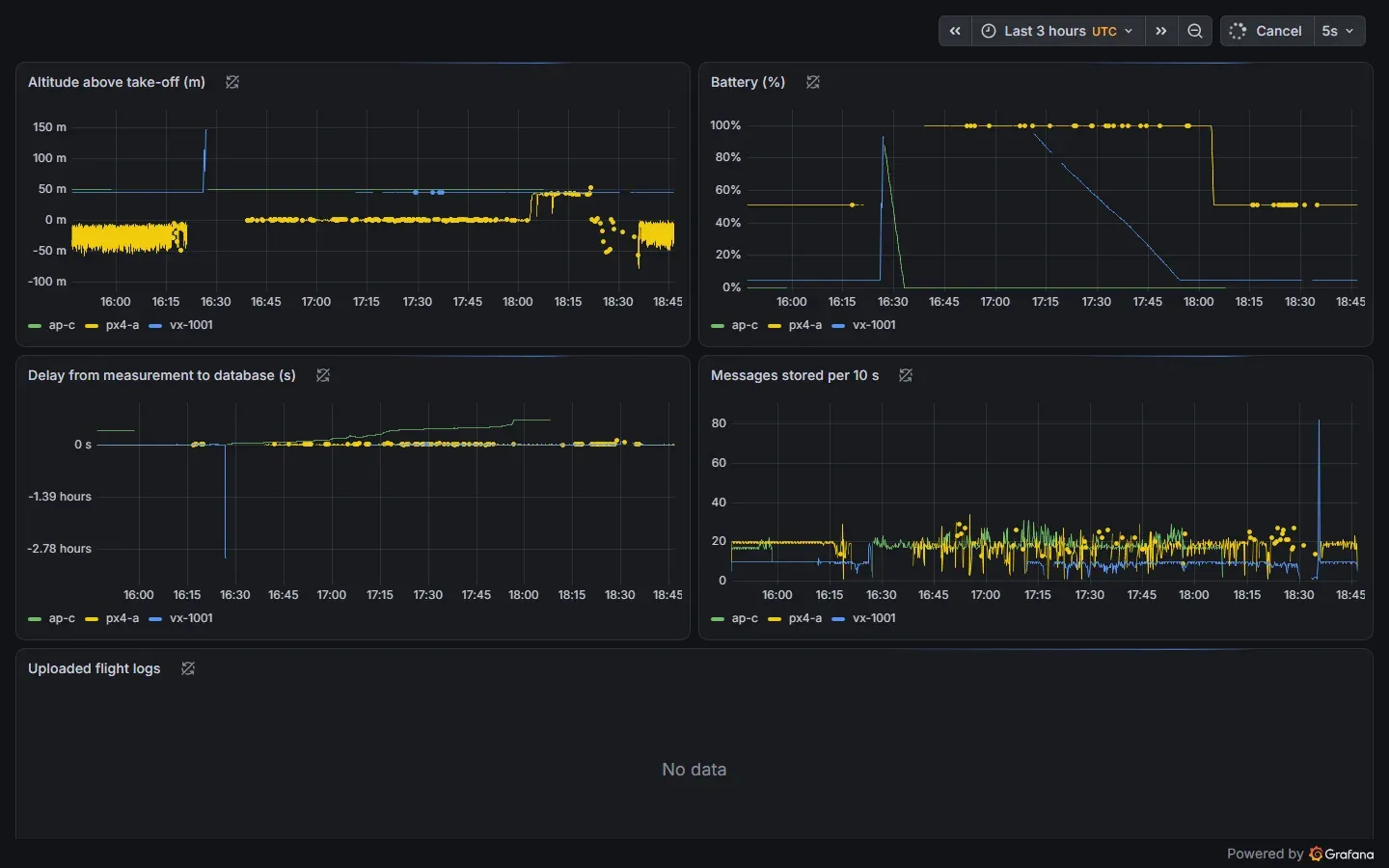Shift time range forward with double-right arrow
The height and width of the screenshot is (868, 1389).
(1161, 31)
